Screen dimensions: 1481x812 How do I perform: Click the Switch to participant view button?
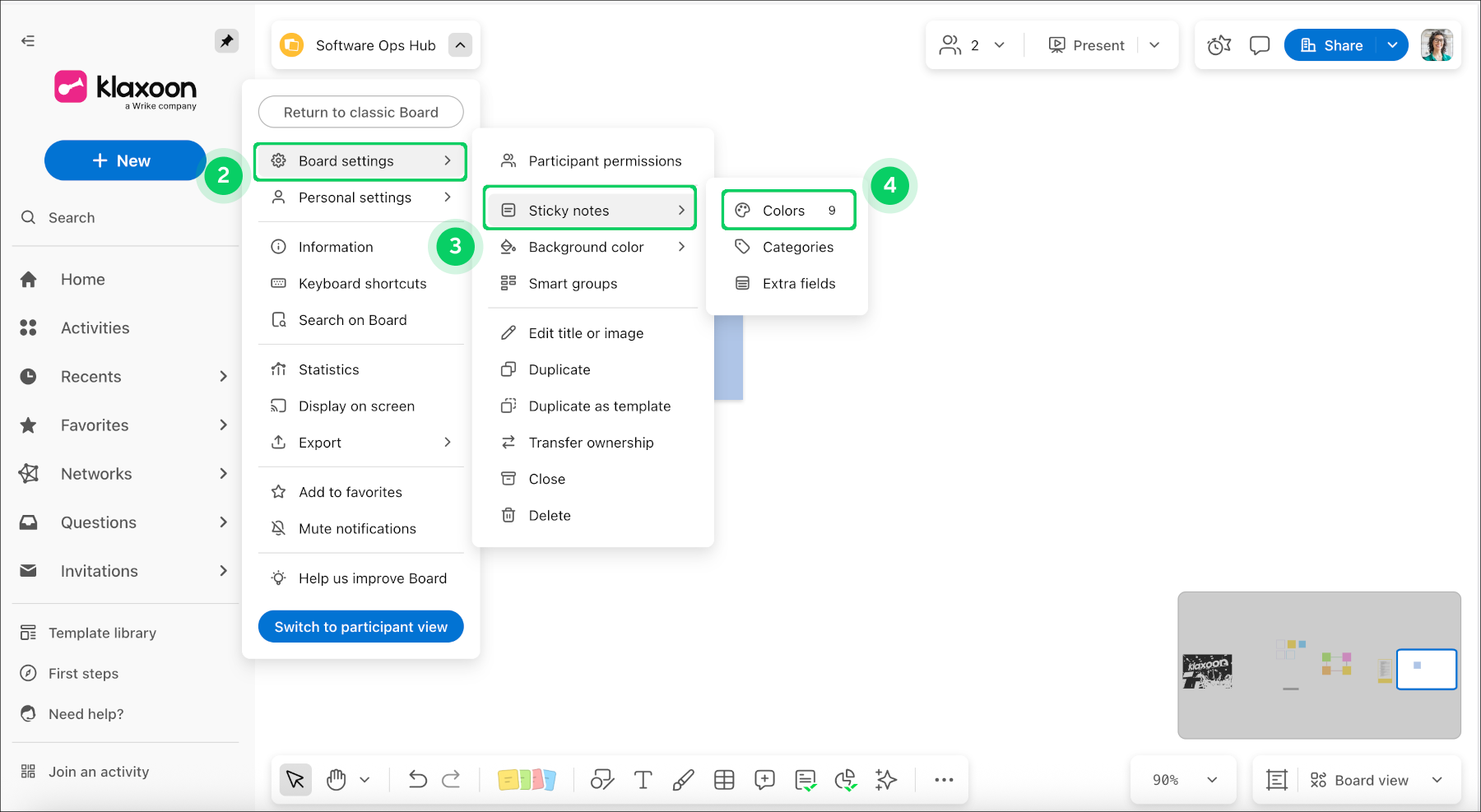click(360, 626)
